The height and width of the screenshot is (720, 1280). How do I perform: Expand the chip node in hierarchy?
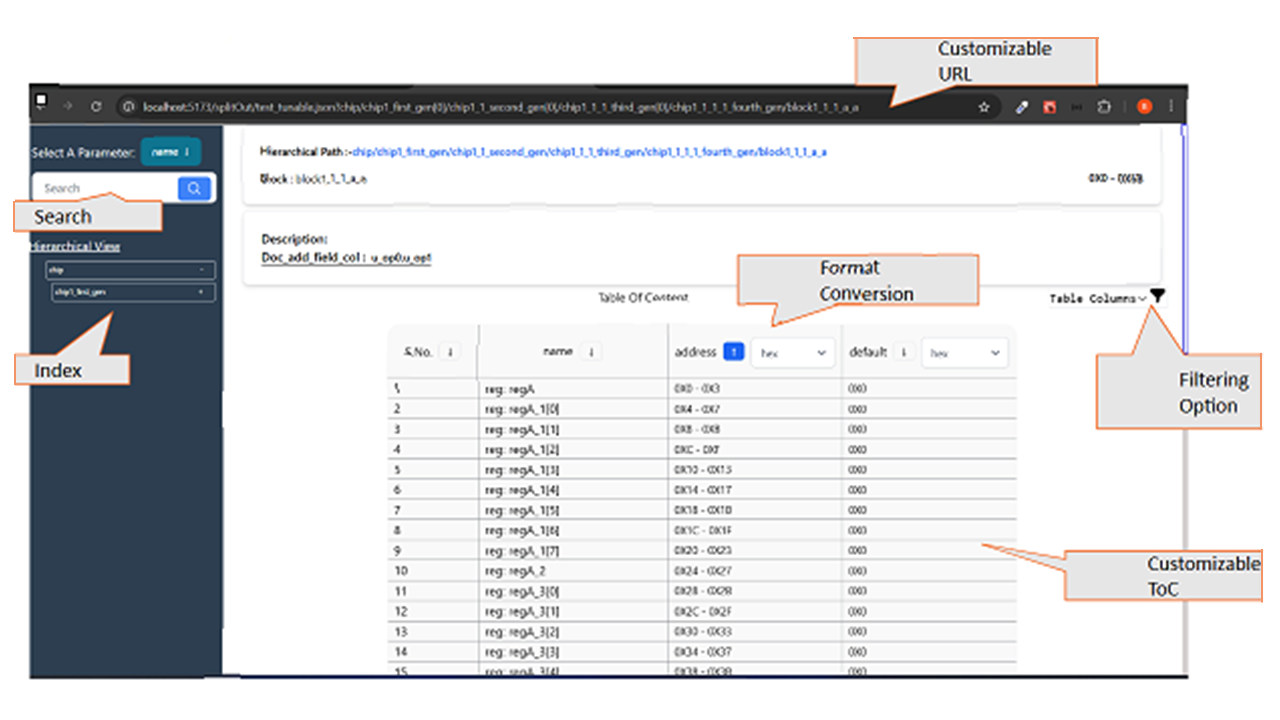pos(130,270)
